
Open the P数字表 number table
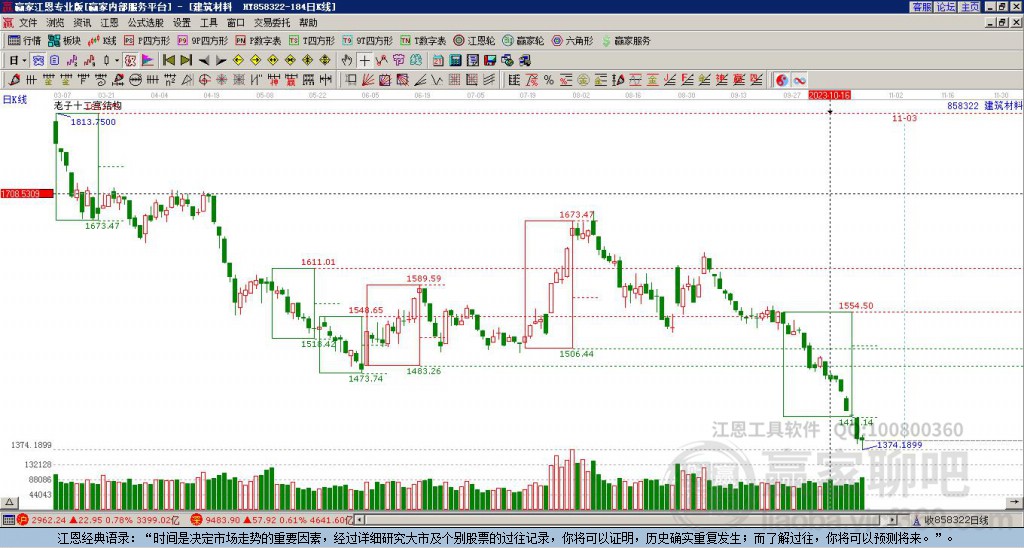(258, 40)
